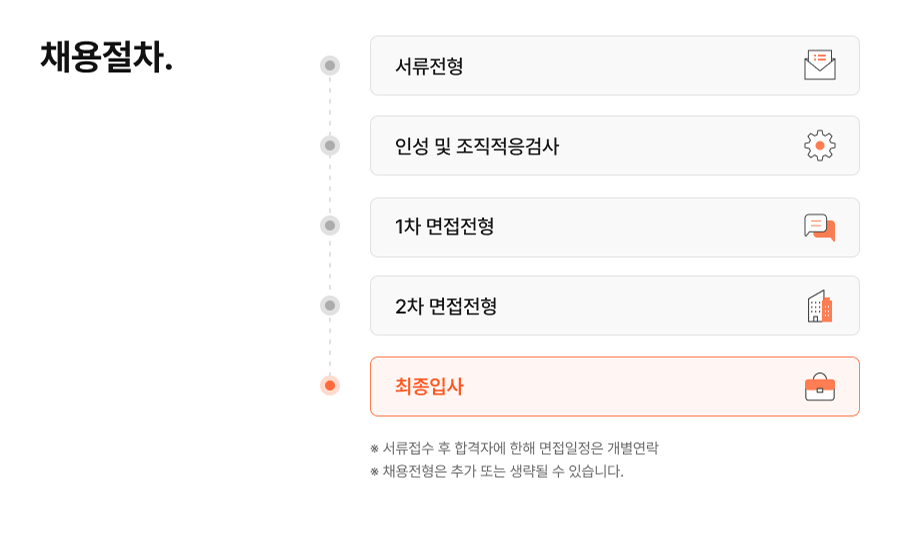Image resolution: width=900 pixels, height=533 pixels.
Task: Click the gear icon for 인성 및 조직적응검사
Action: pos(819,146)
